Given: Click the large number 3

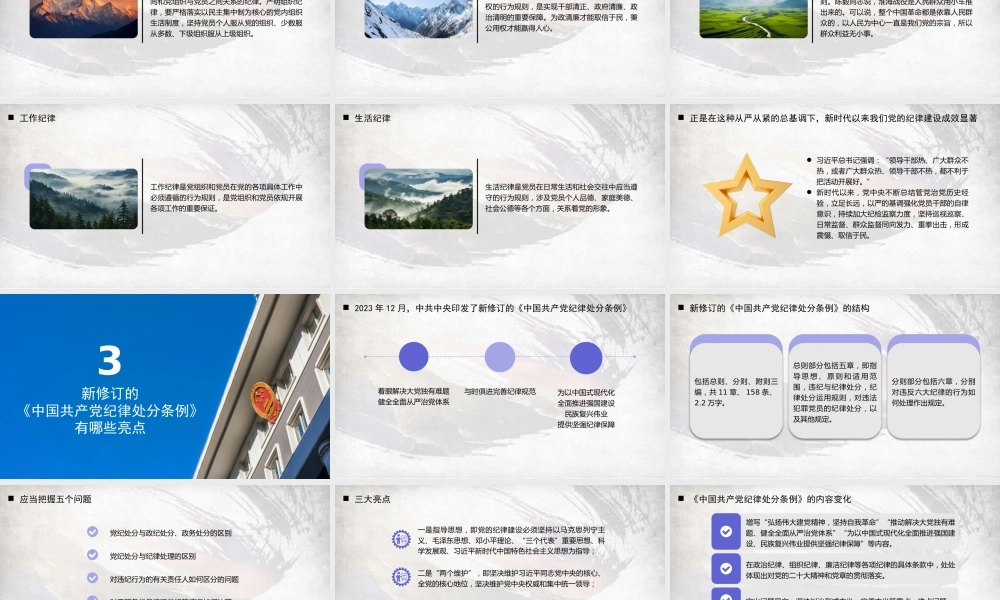Looking at the screenshot, I should (x=110, y=360).
